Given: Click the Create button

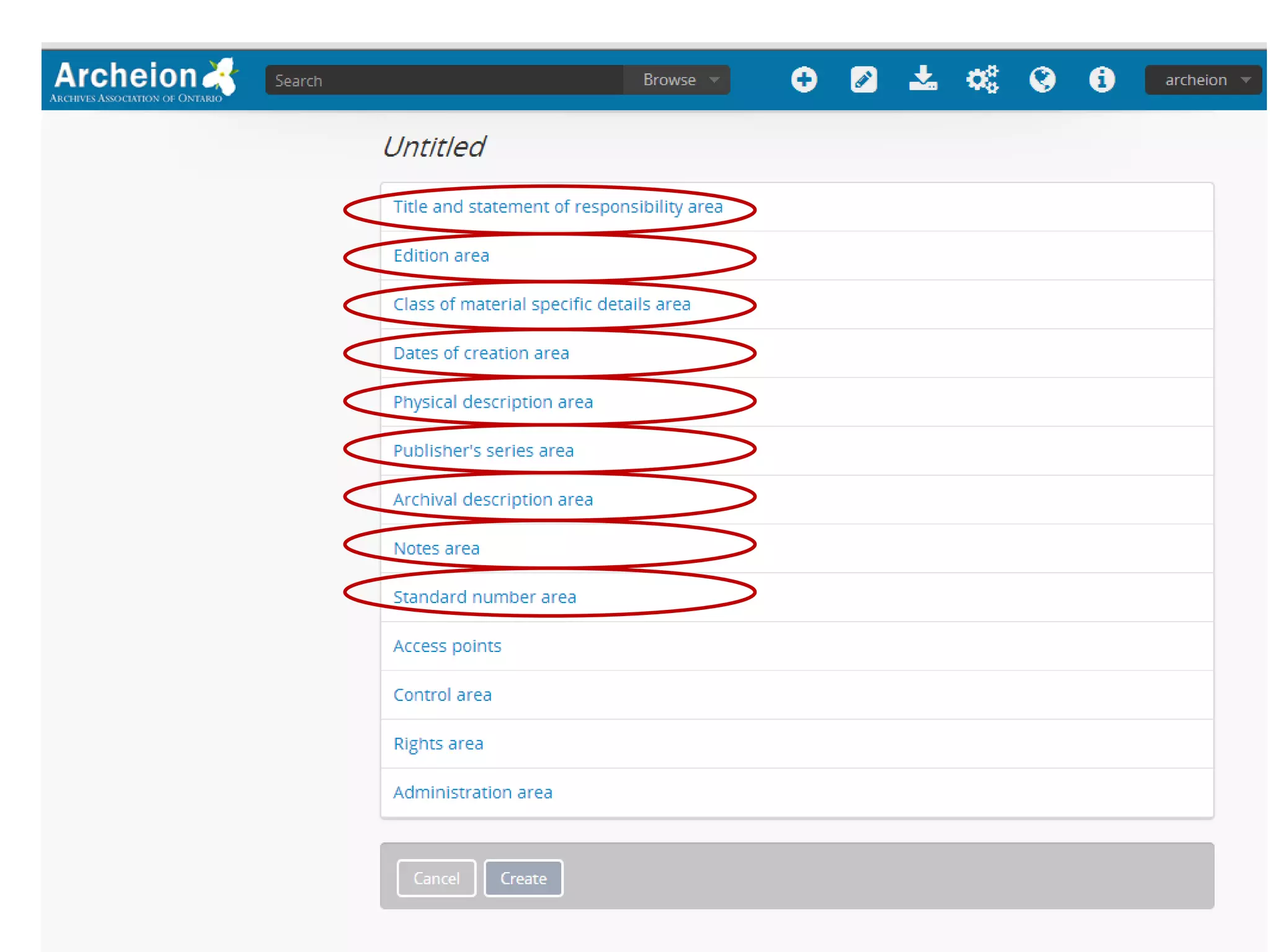Looking at the screenshot, I should pos(523,878).
